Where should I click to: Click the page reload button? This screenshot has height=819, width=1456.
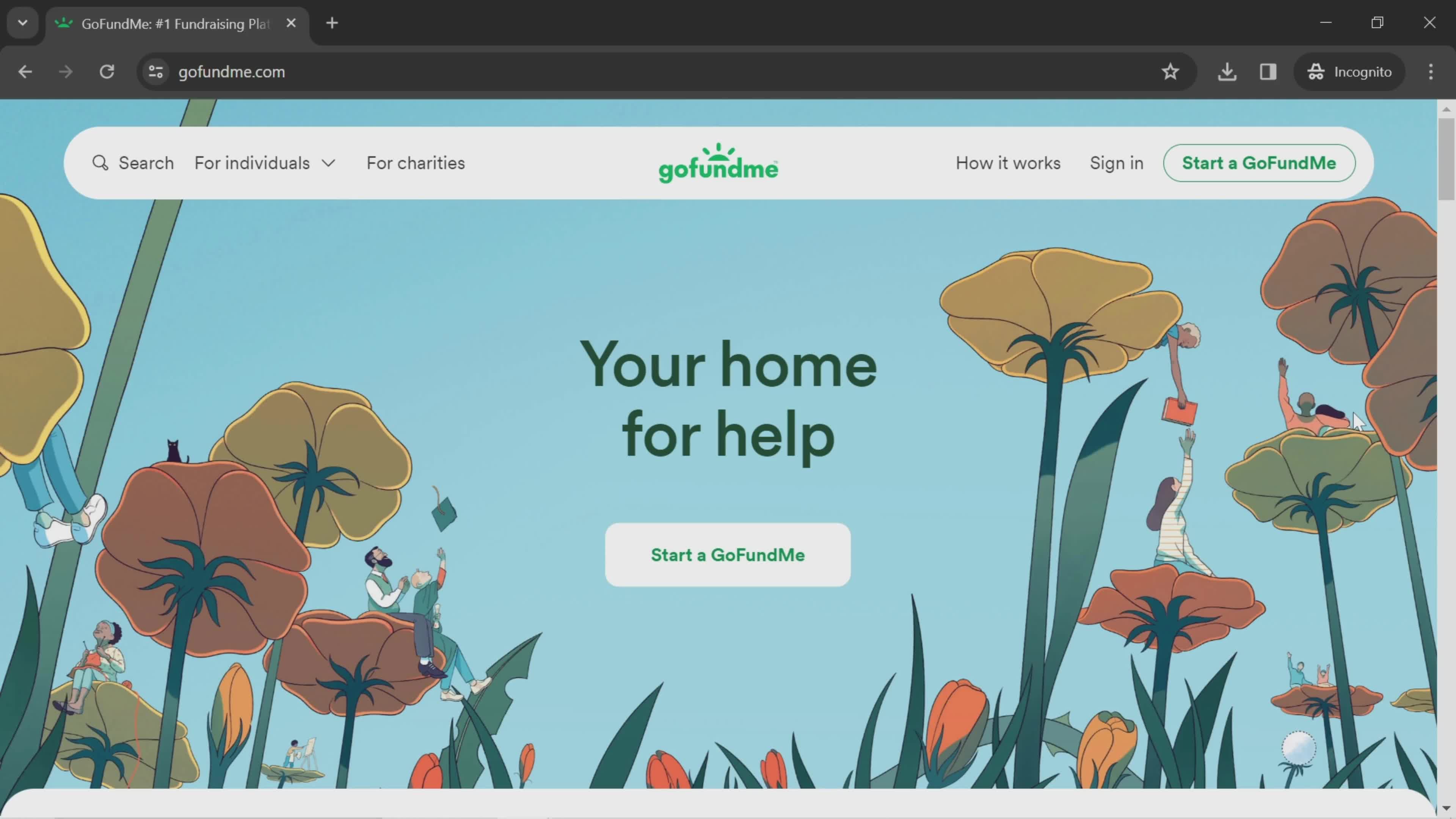107,71
